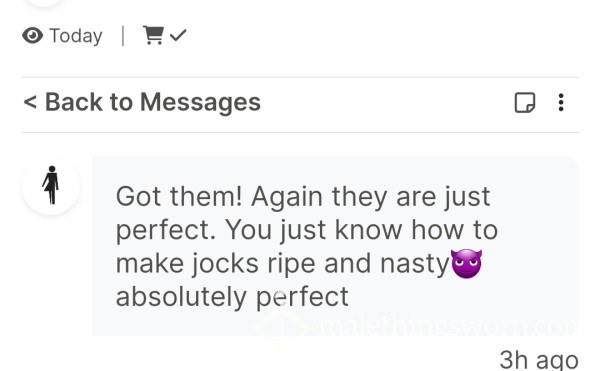Open the partially visible avatar circle at top

pos(44,3)
